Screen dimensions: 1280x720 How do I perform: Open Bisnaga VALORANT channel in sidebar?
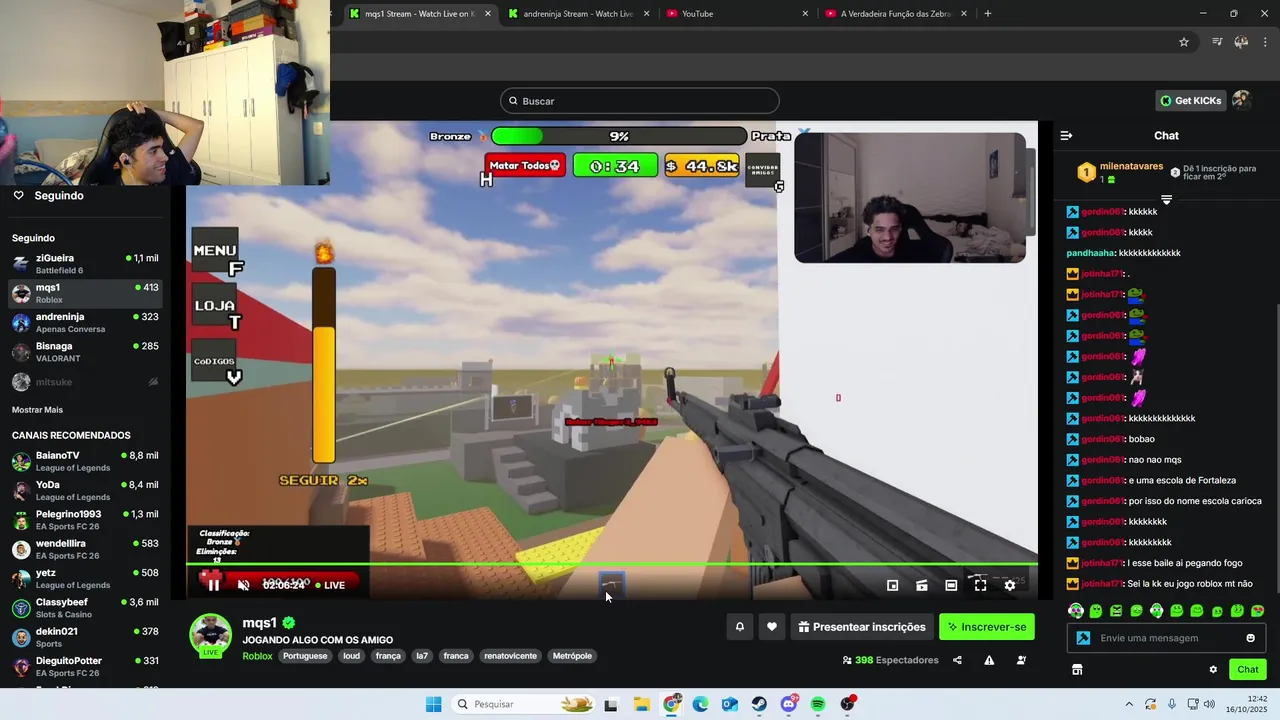[x=85, y=352]
